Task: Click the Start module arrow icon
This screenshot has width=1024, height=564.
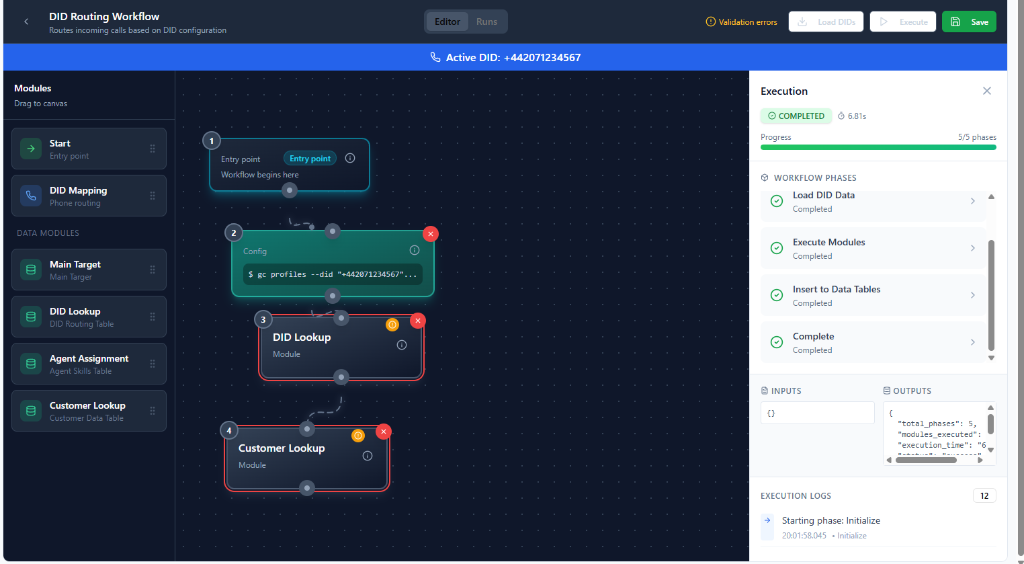Action: [x=30, y=149]
